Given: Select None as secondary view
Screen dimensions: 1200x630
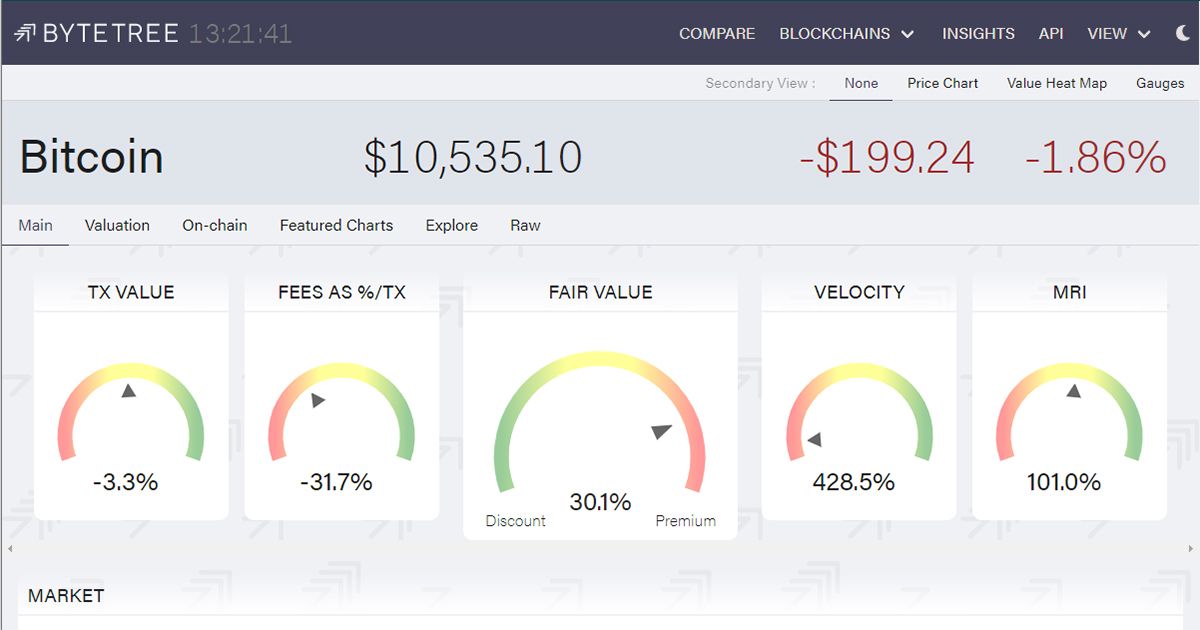Looking at the screenshot, I should click(861, 83).
